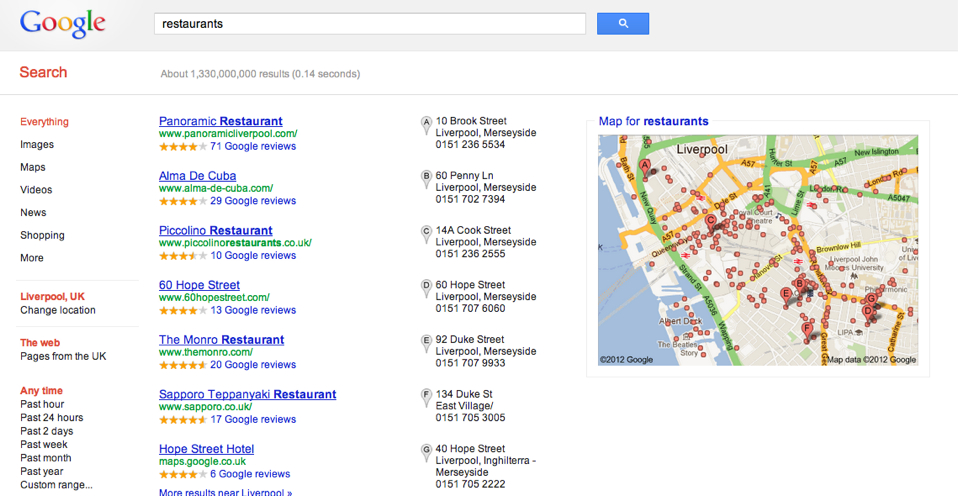Switch to Maps results
The height and width of the screenshot is (496, 958).
[33, 167]
